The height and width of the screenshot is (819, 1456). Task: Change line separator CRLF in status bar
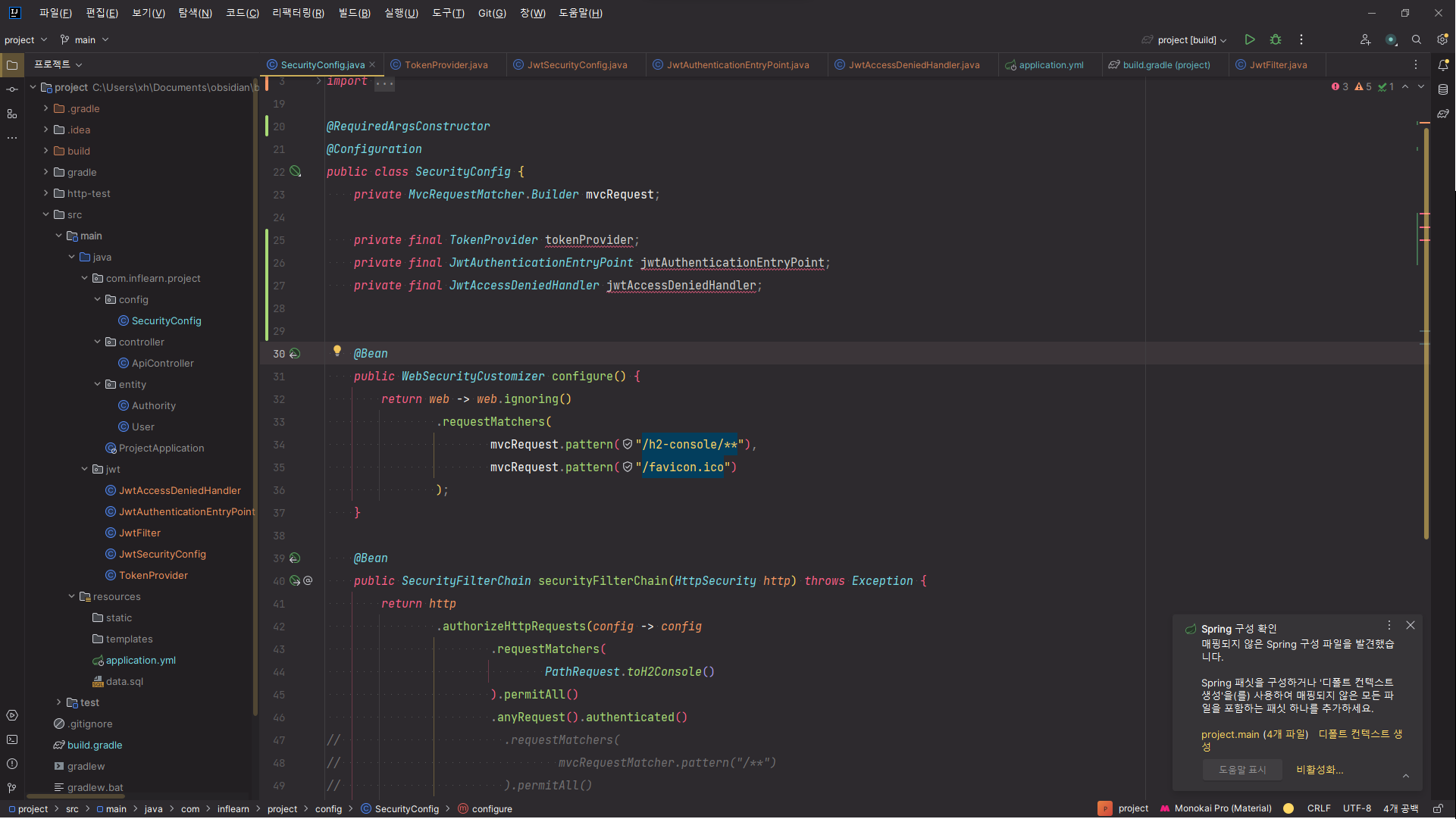(x=1319, y=809)
